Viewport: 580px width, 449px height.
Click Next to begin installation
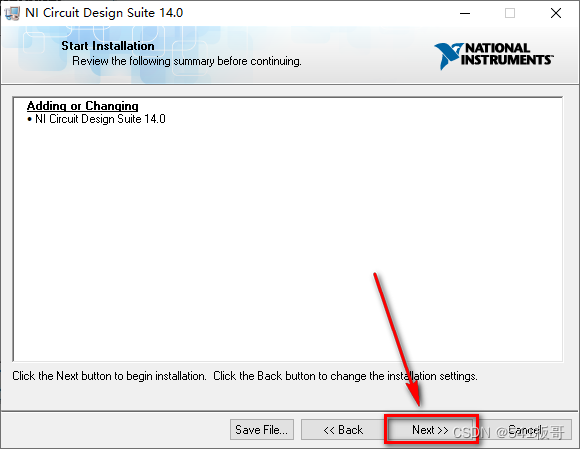[x=430, y=430]
